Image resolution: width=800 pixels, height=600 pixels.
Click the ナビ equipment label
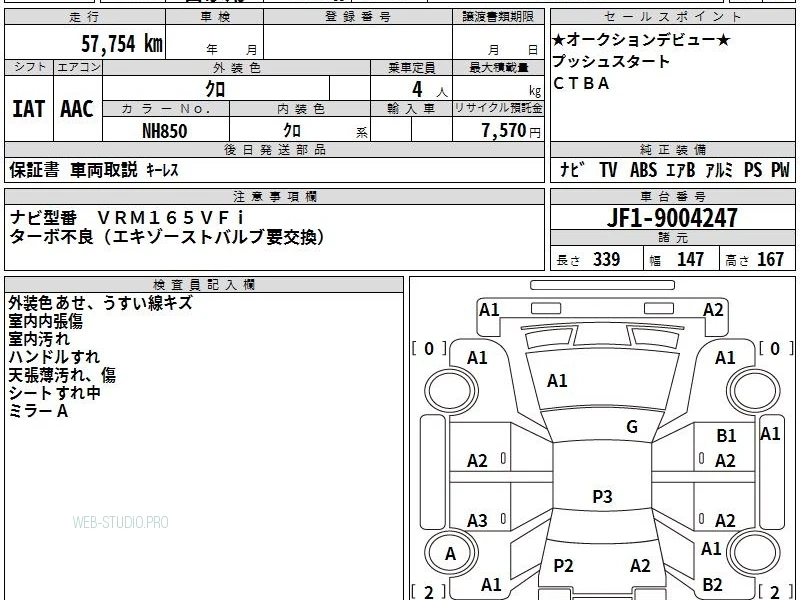pyautogui.click(x=573, y=170)
